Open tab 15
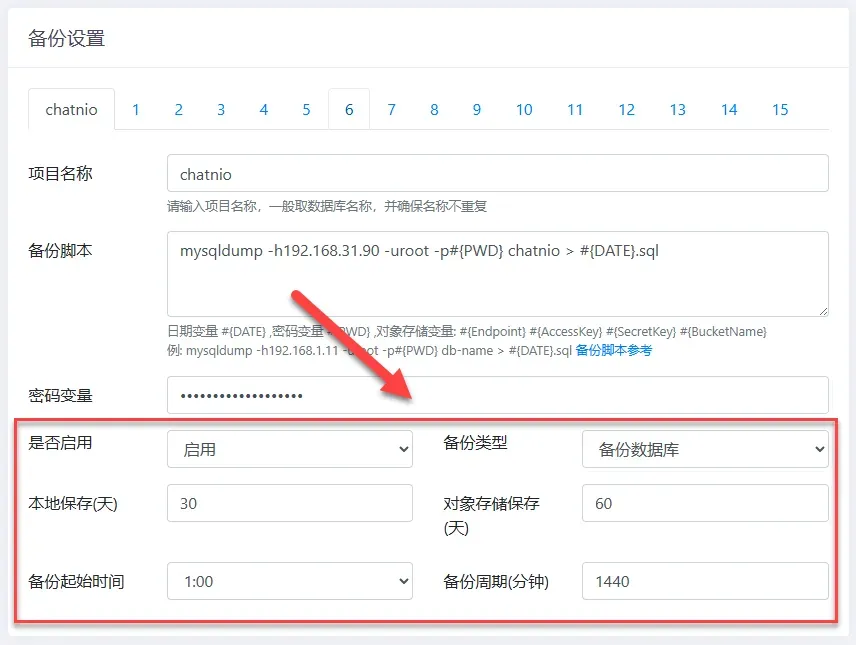Screen dimensions: 856x645 (780, 109)
